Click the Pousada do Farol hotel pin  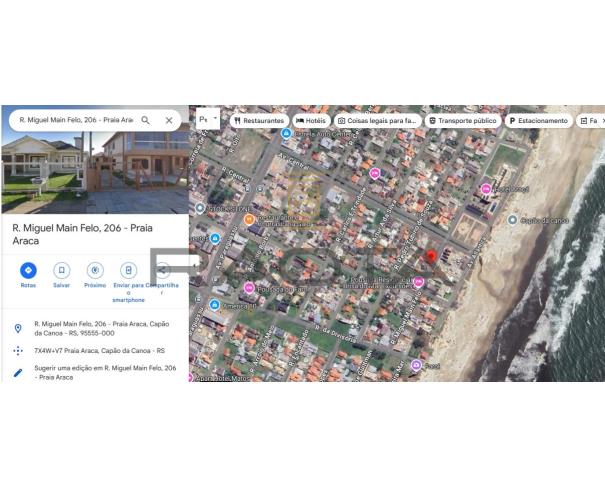tap(249, 288)
